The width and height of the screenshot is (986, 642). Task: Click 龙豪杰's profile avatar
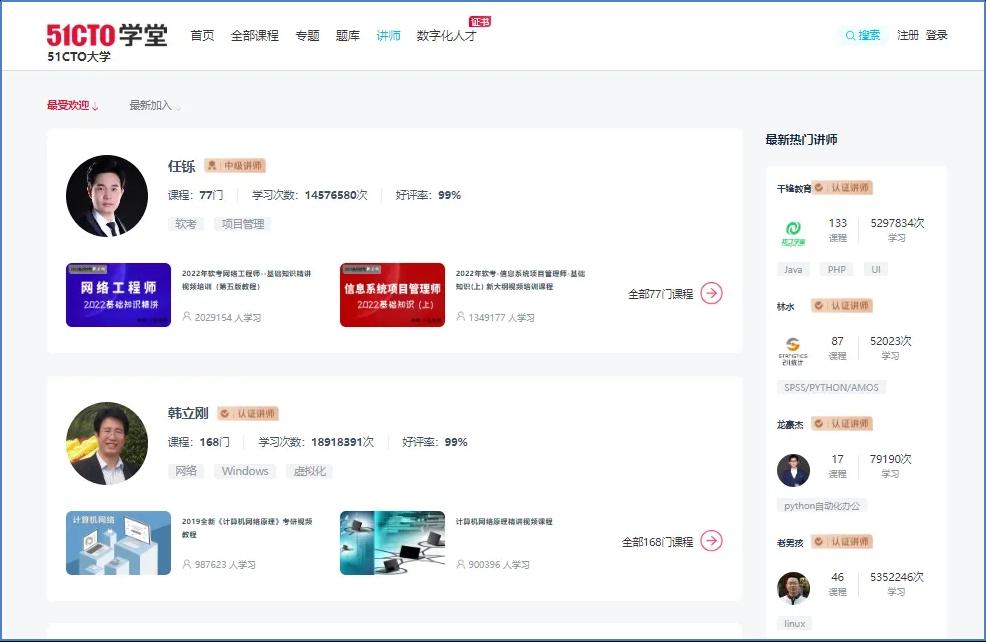click(793, 469)
